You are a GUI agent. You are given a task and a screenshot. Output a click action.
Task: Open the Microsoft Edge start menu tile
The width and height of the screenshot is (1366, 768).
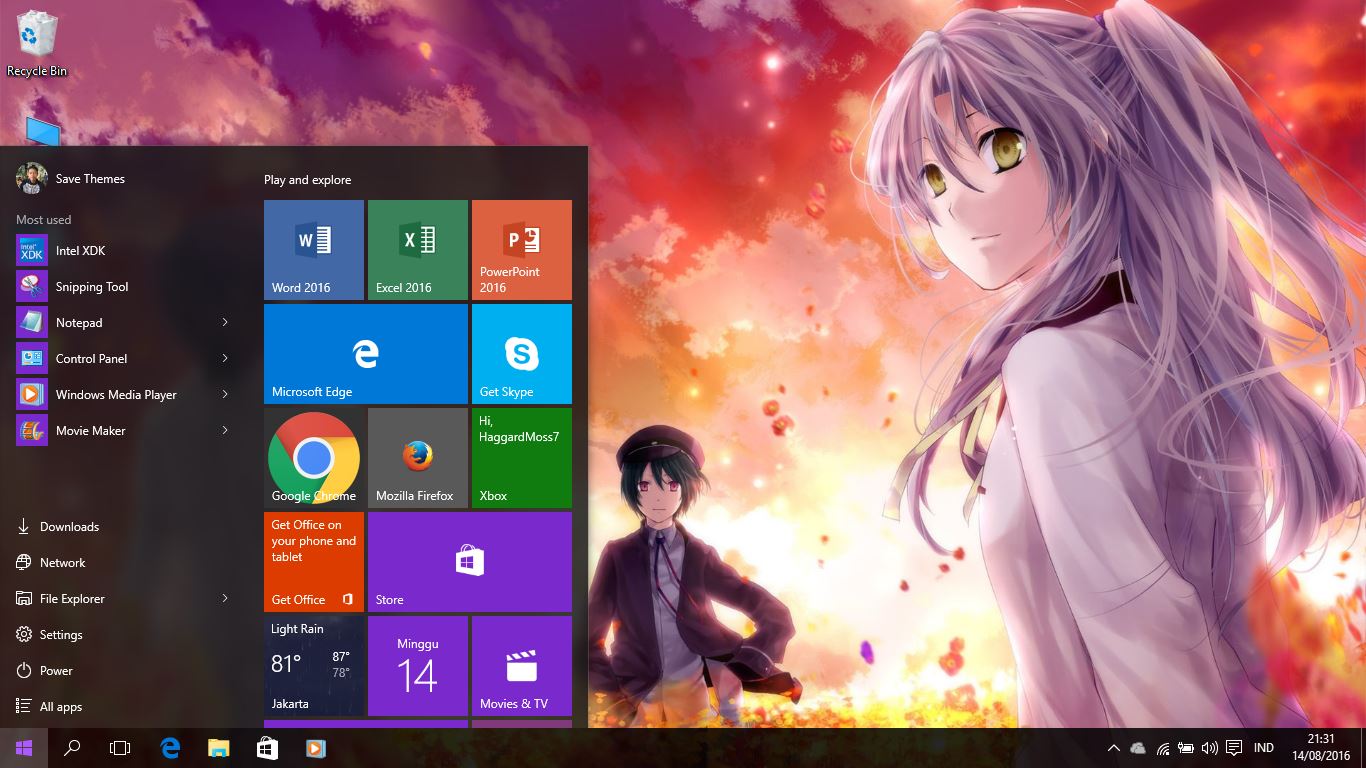[x=366, y=354]
